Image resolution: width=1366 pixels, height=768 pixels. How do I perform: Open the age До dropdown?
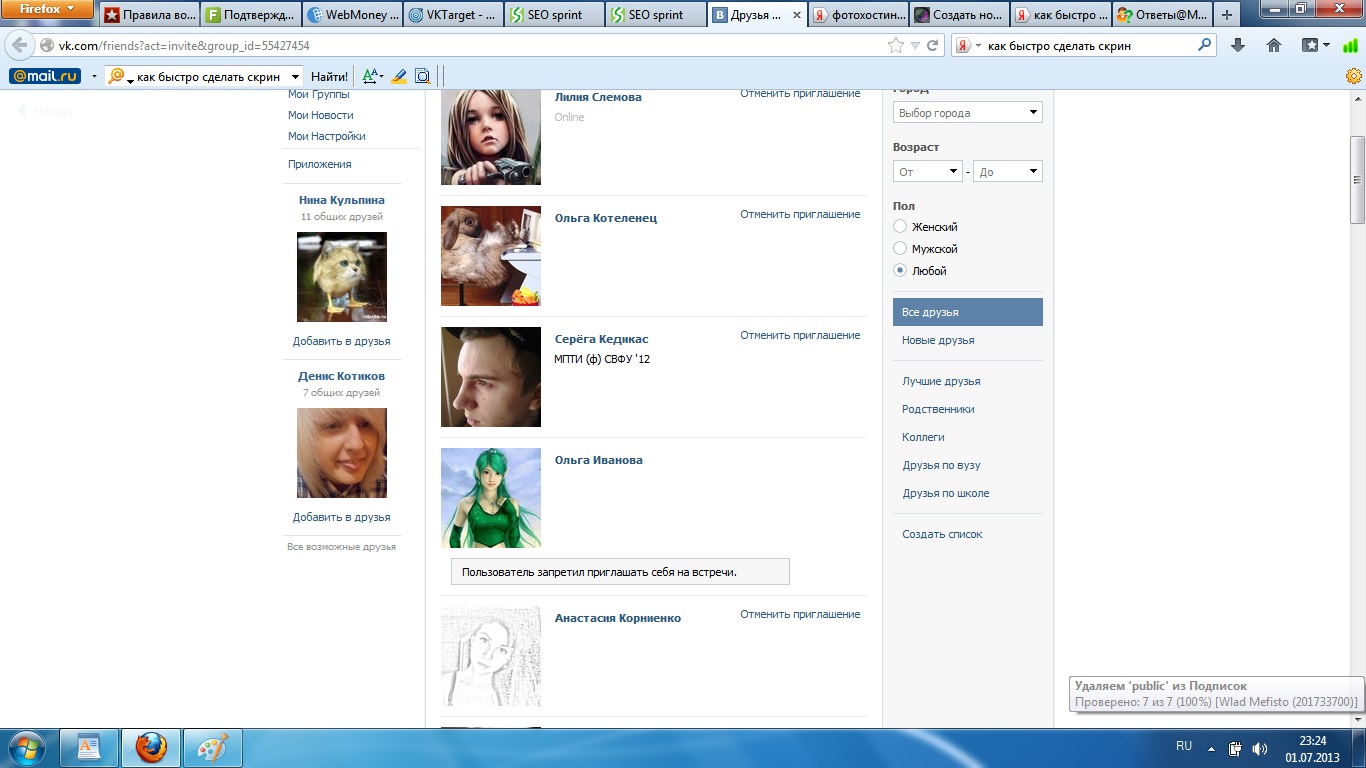(x=1008, y=172)
